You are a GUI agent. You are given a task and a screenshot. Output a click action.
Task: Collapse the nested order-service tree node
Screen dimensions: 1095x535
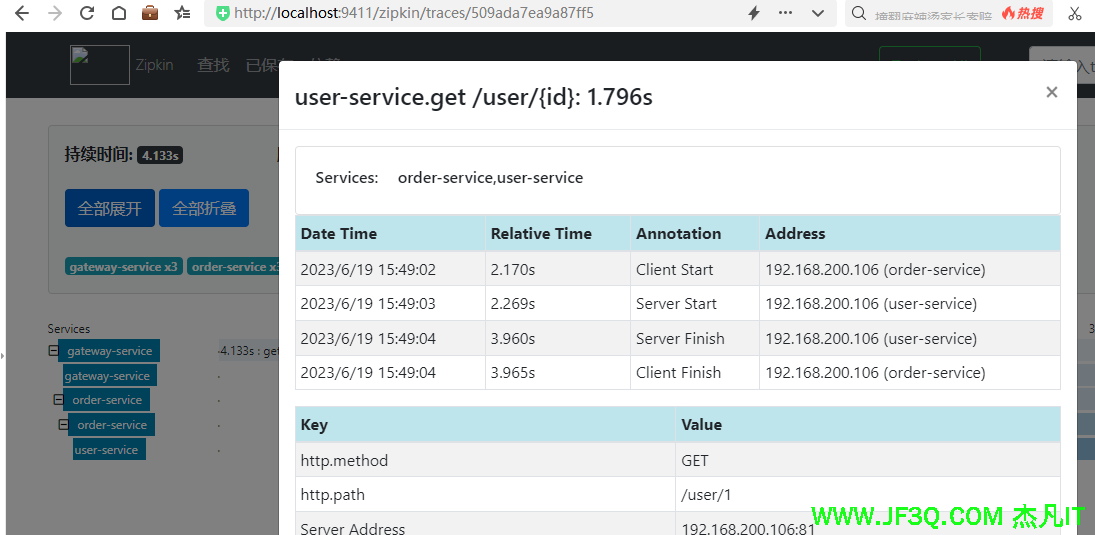(63, 425)
